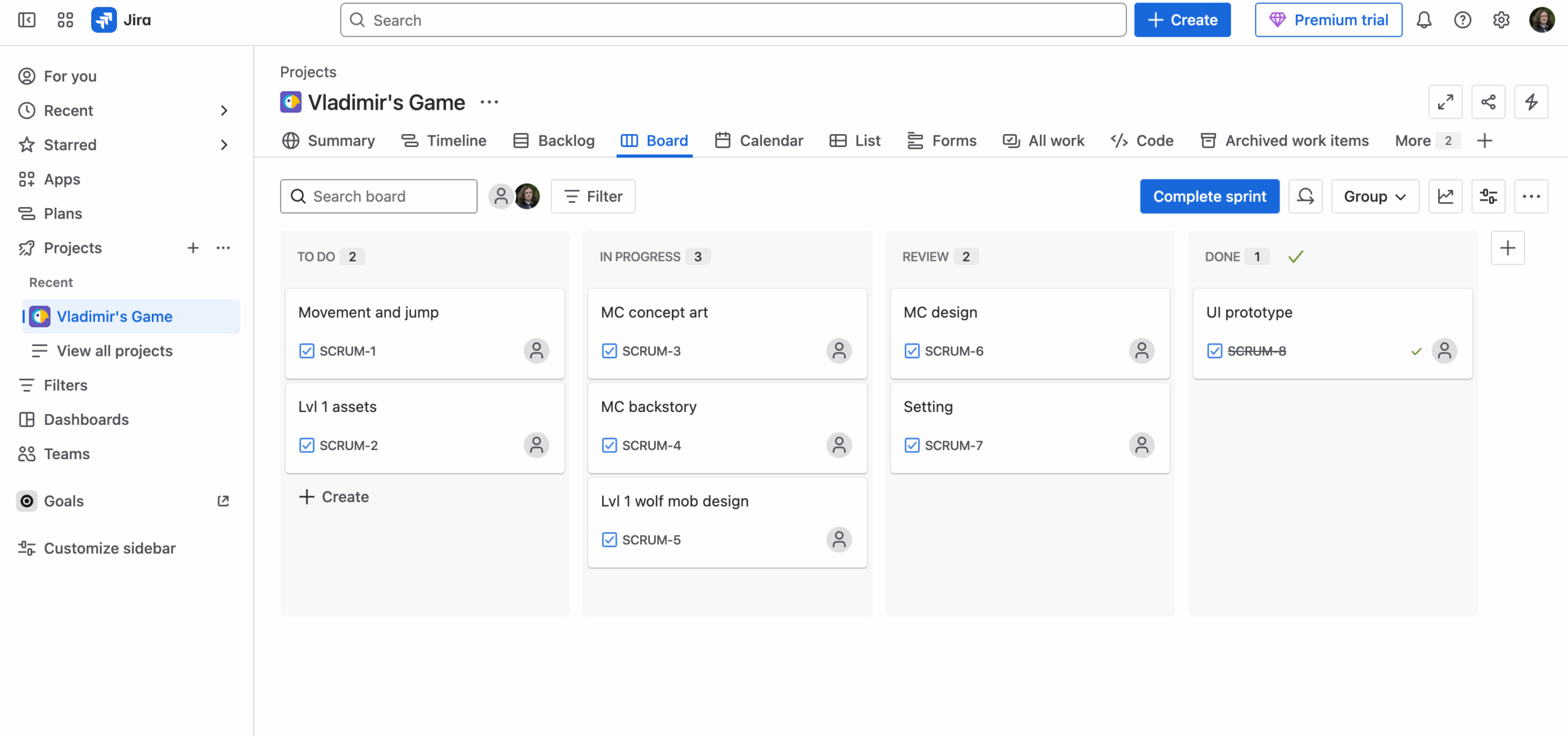Screen dimensions: 1568x736
Task: Open the View all projects link
Action: point(115,351)
